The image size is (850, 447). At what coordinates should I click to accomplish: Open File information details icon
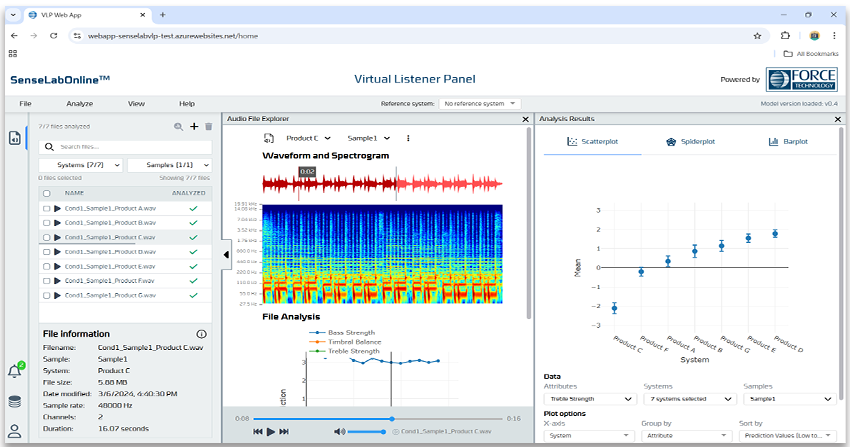201,334
